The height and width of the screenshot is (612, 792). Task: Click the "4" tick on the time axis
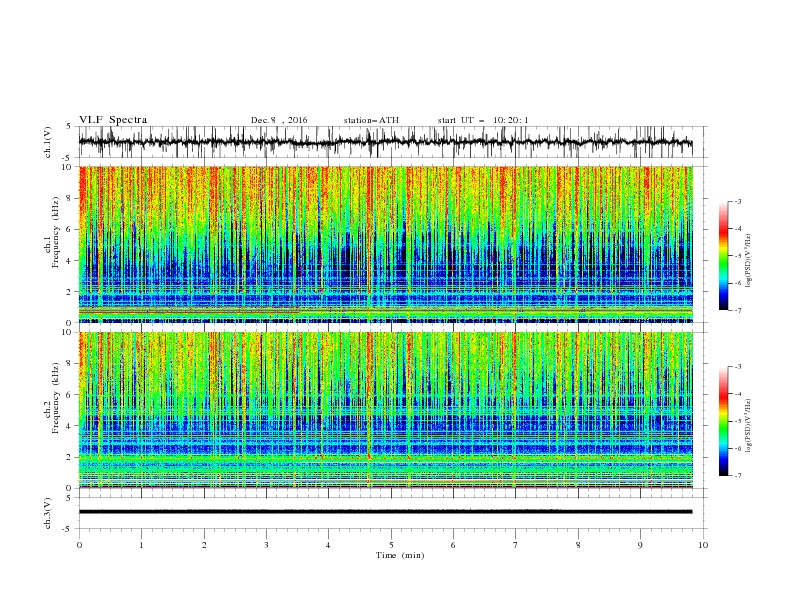[x=328, y=545]
